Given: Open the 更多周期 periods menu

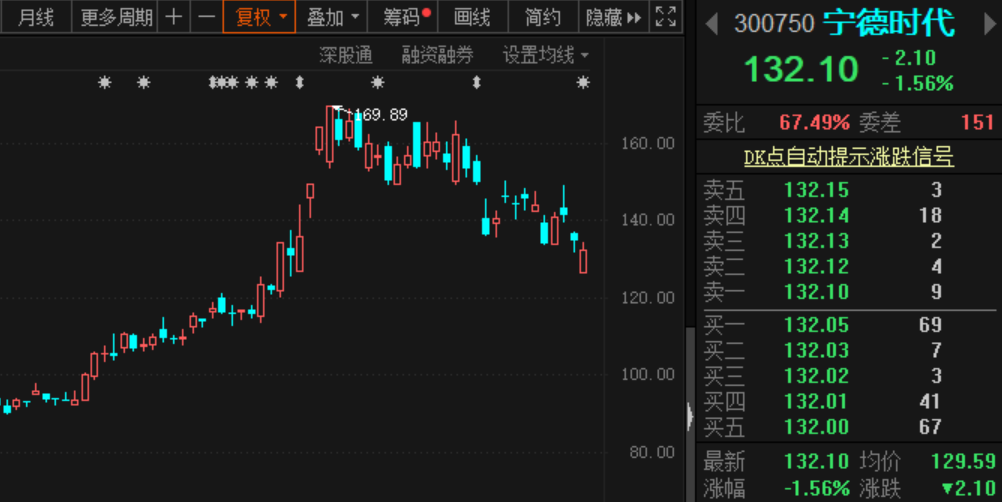Looking at the screenshot, I should pos(117,17).
